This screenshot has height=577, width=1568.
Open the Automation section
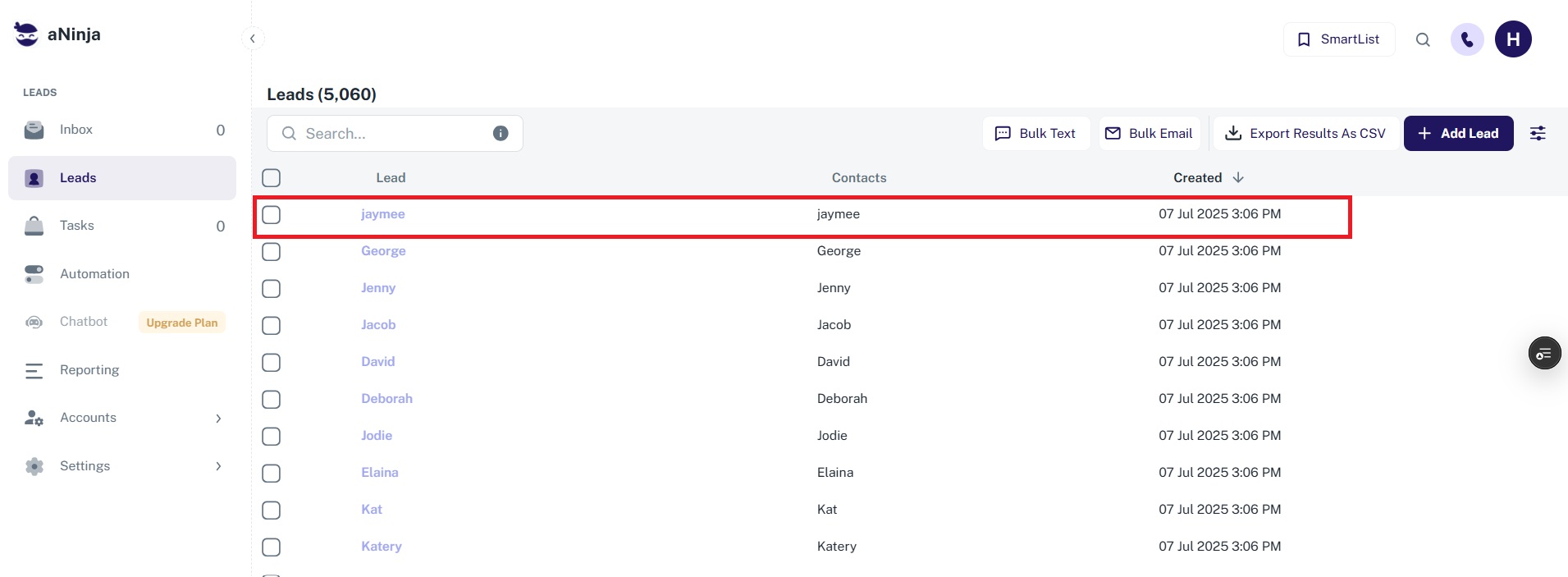click(94, 274)
